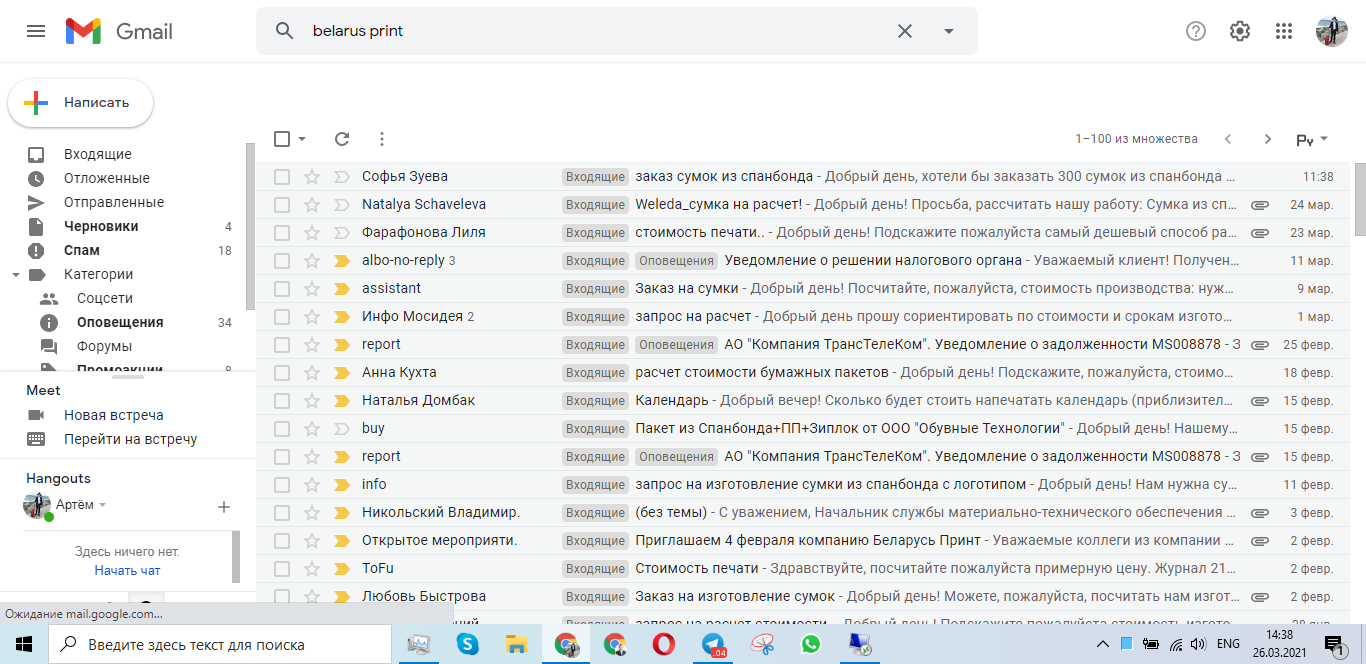Open Skype from the taskbar

tap(467, 644)
